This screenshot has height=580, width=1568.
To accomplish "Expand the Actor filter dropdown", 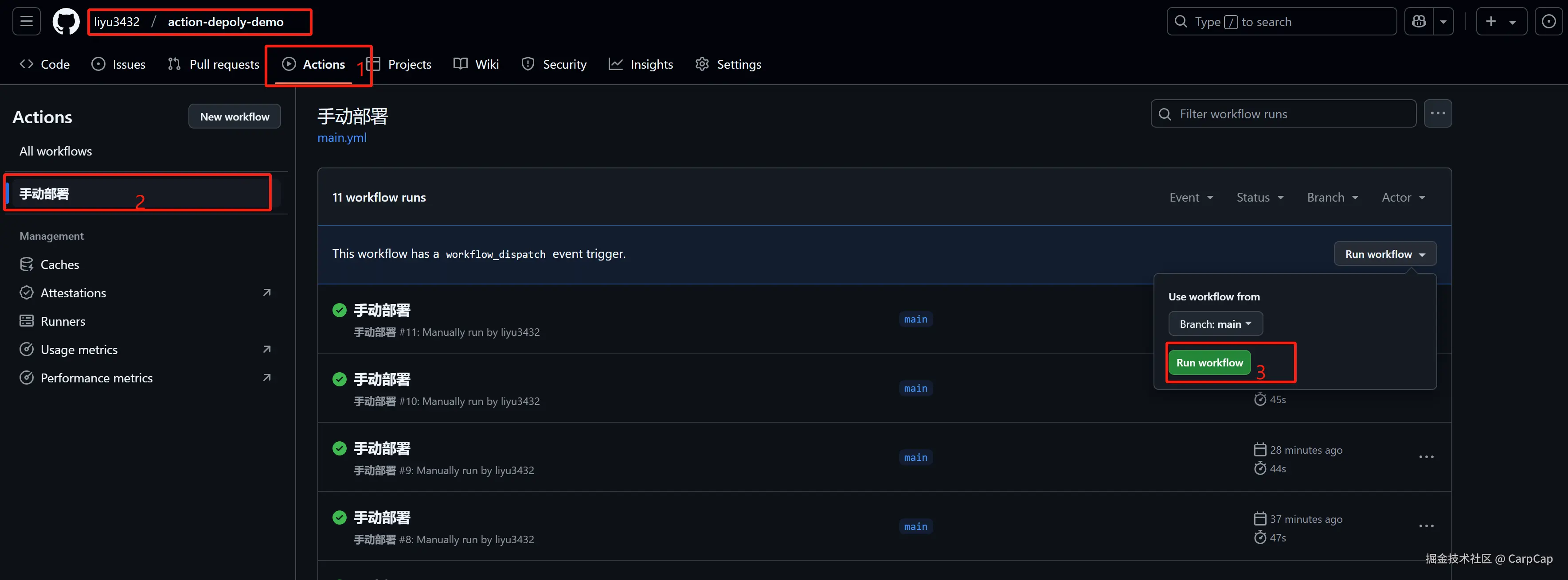I will coord(1403,197).
